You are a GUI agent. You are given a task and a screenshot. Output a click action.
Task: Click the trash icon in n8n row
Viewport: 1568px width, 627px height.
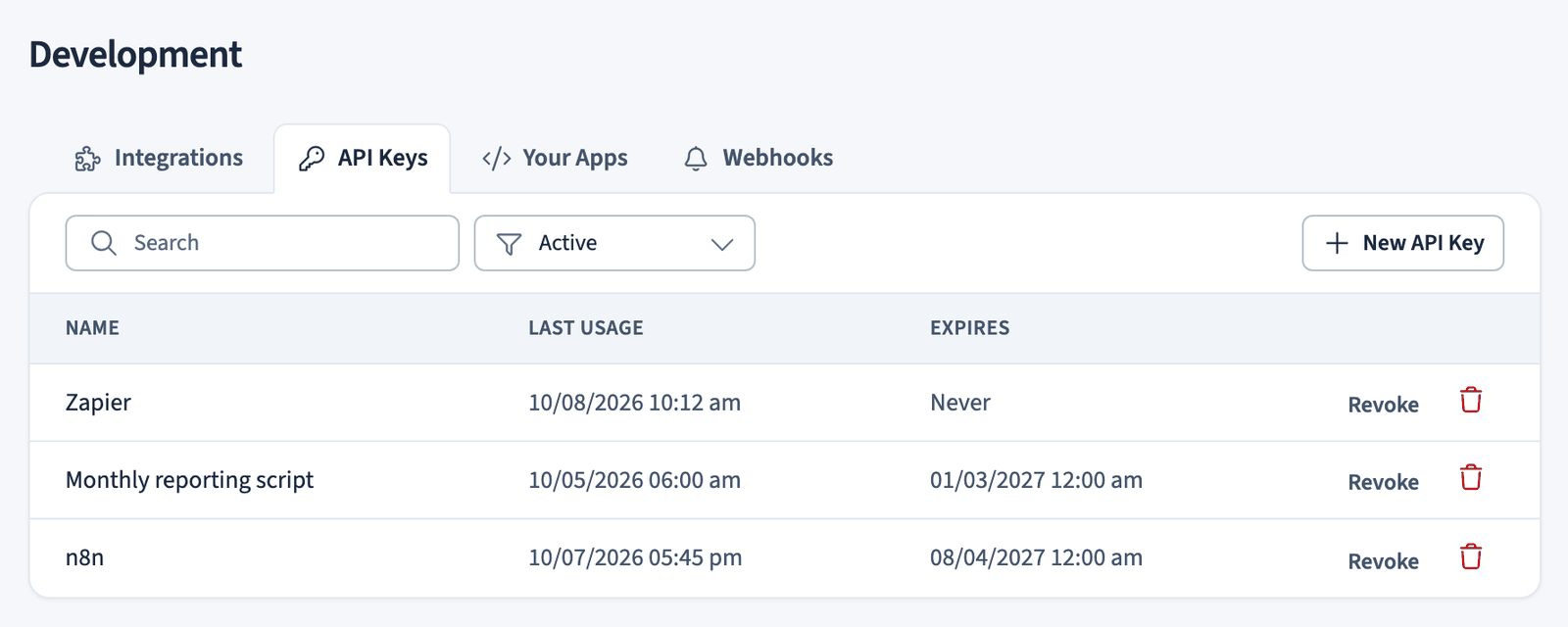[x=1471, y=556]
